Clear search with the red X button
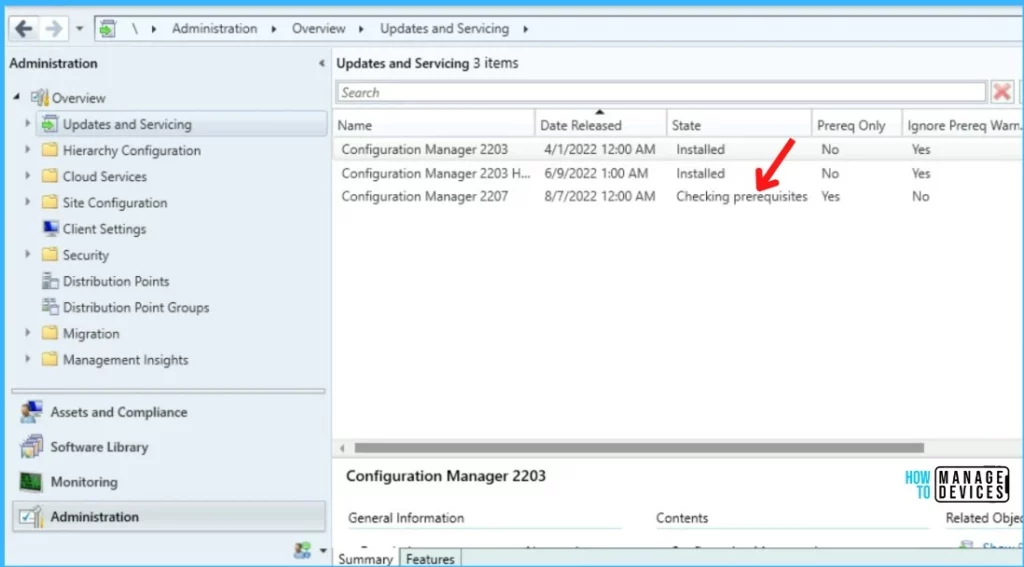 point(1002,92)
